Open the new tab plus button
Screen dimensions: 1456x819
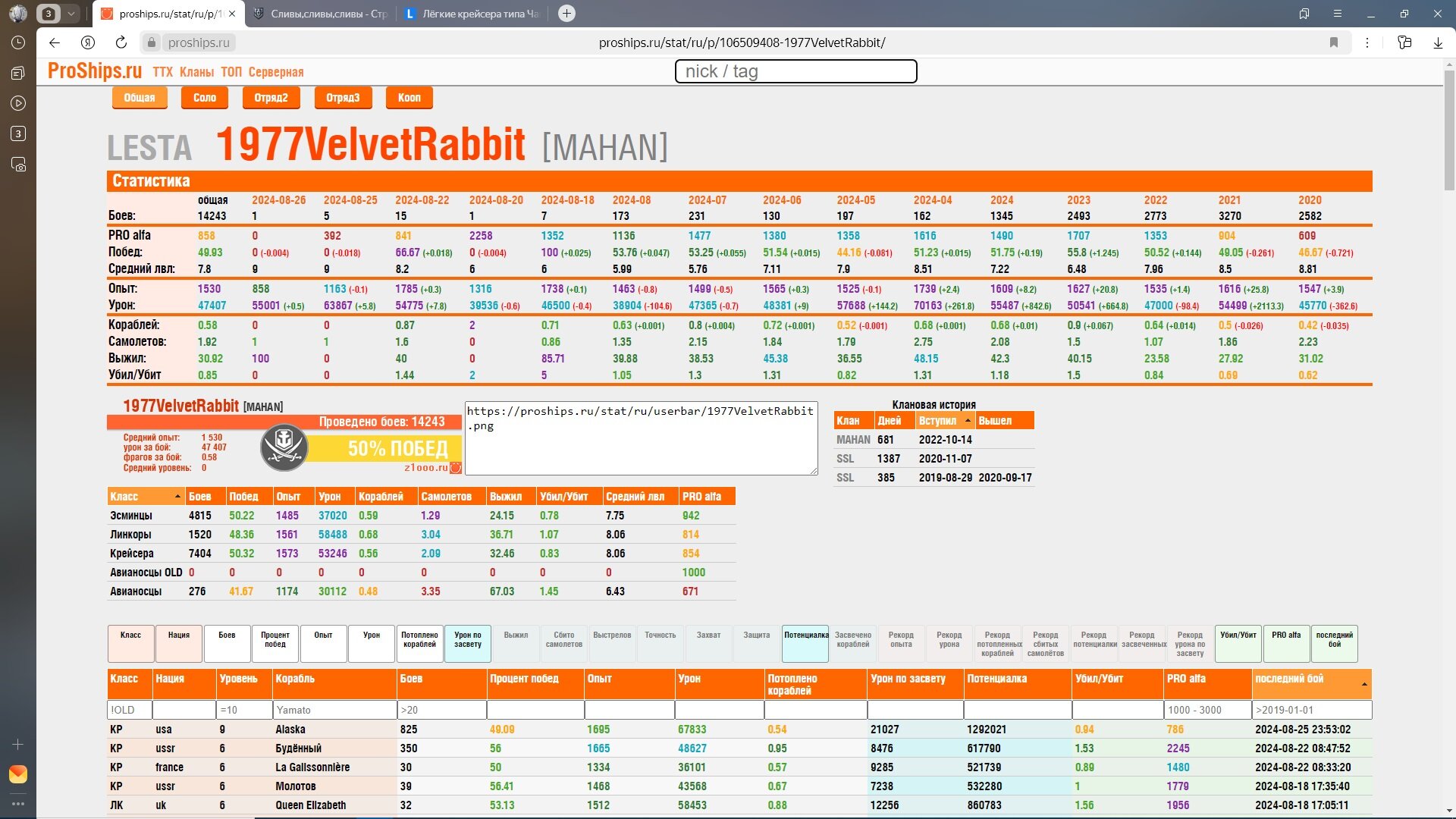tap(566, 14)
